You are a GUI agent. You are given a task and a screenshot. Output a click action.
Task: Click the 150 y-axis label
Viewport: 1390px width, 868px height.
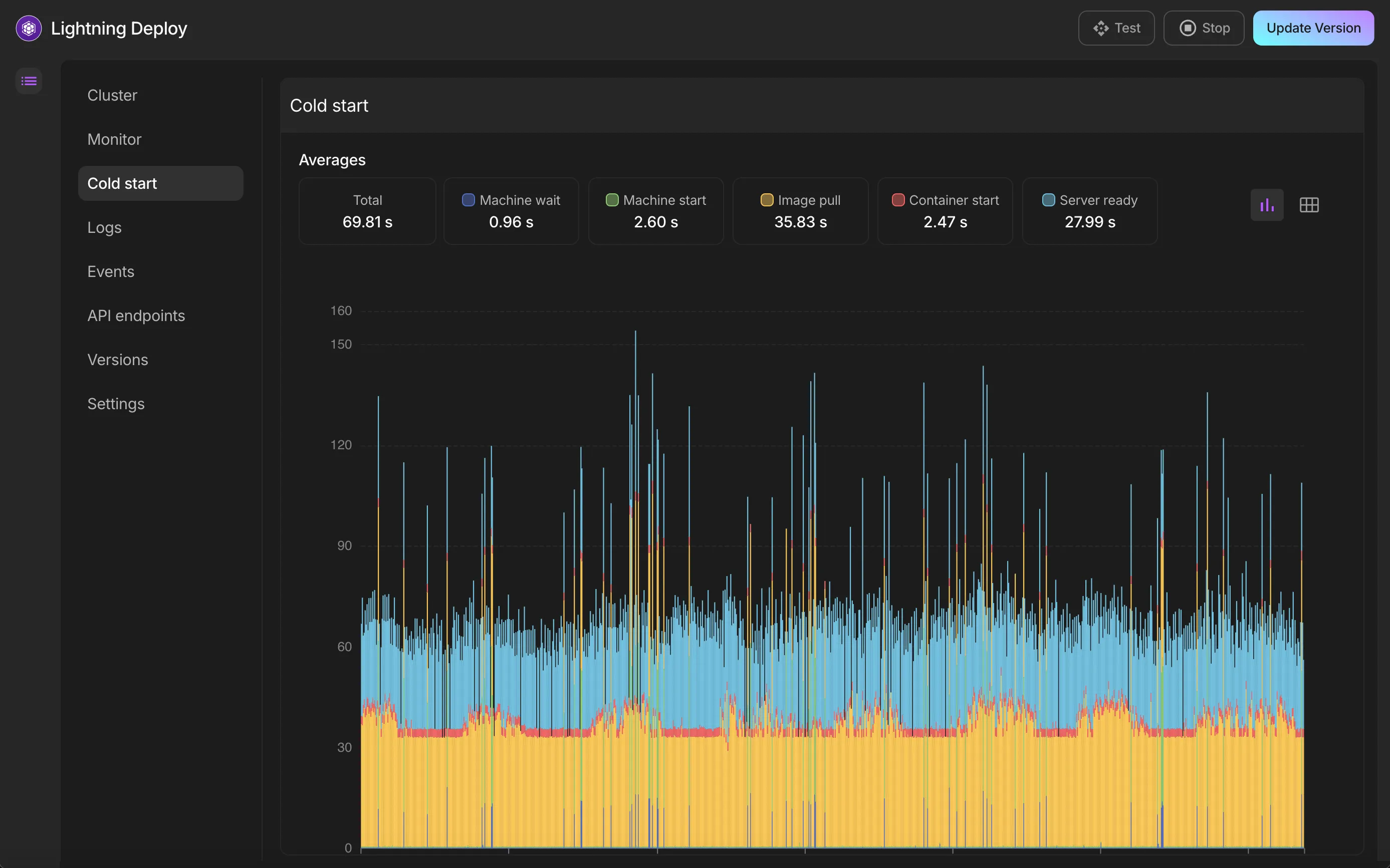click(x=341, y=345)
